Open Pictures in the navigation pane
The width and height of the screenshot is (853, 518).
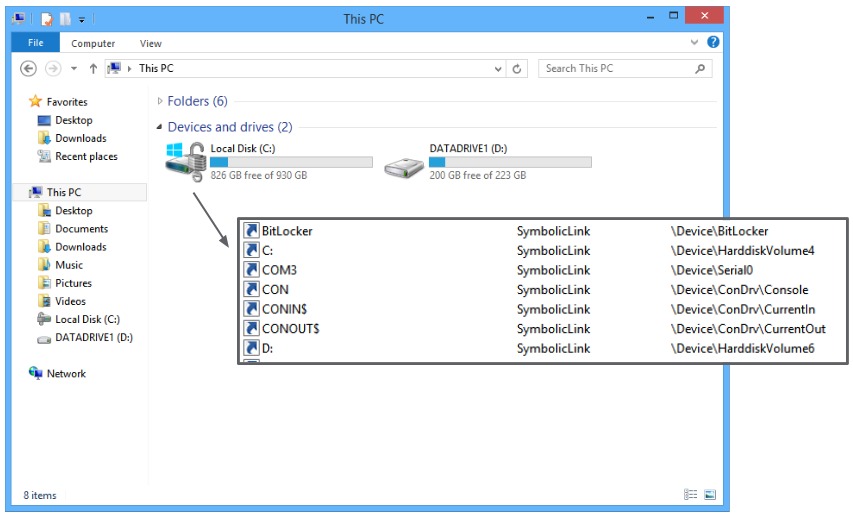coord(73,283)
